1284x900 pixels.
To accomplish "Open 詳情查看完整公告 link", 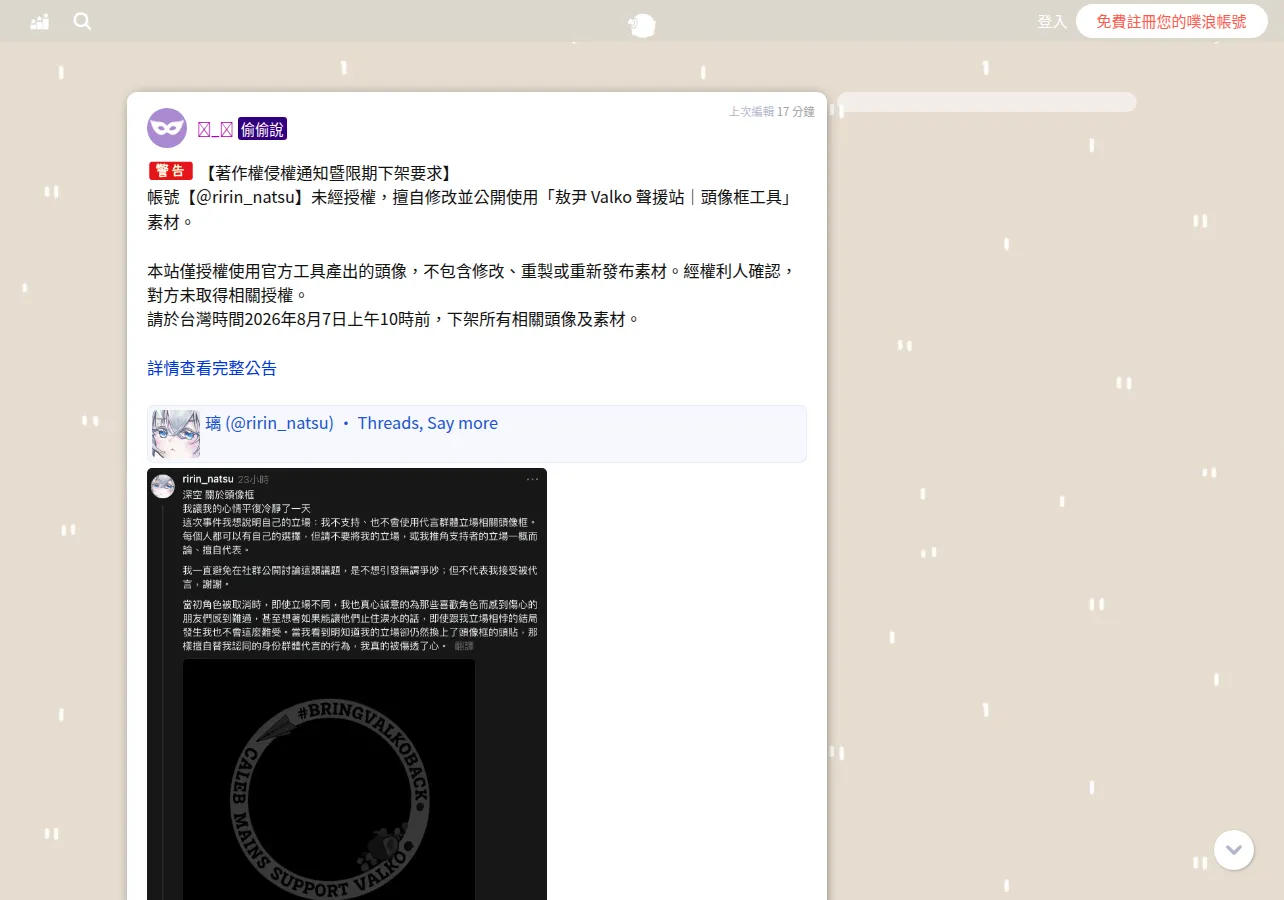I will pyautogui.click(x=212, y=368).
